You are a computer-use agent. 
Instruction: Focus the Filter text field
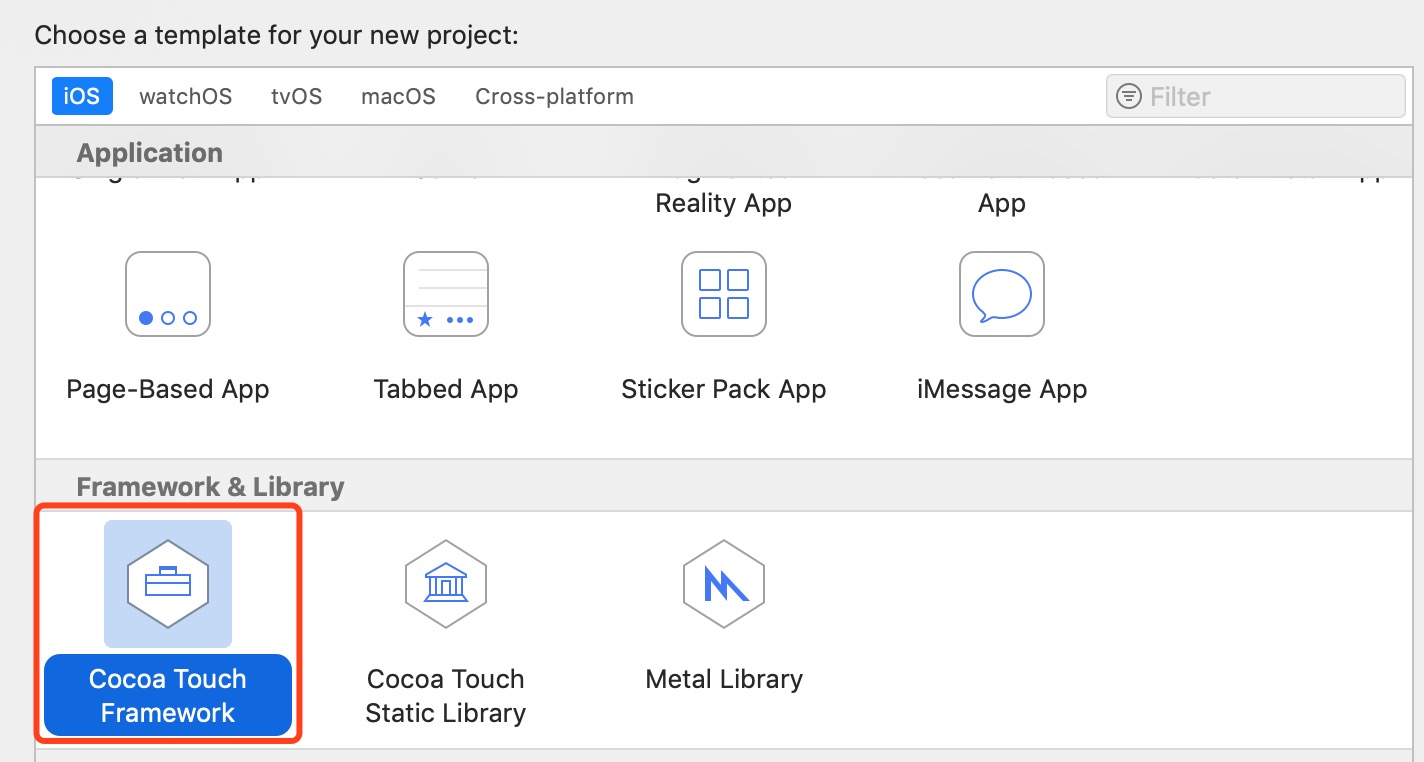pos(1255,97)
